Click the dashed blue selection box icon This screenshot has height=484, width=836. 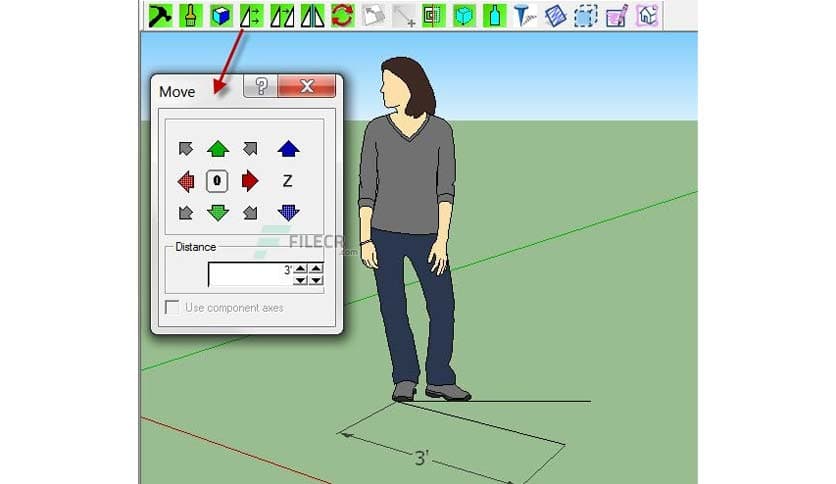pos(585,15)
